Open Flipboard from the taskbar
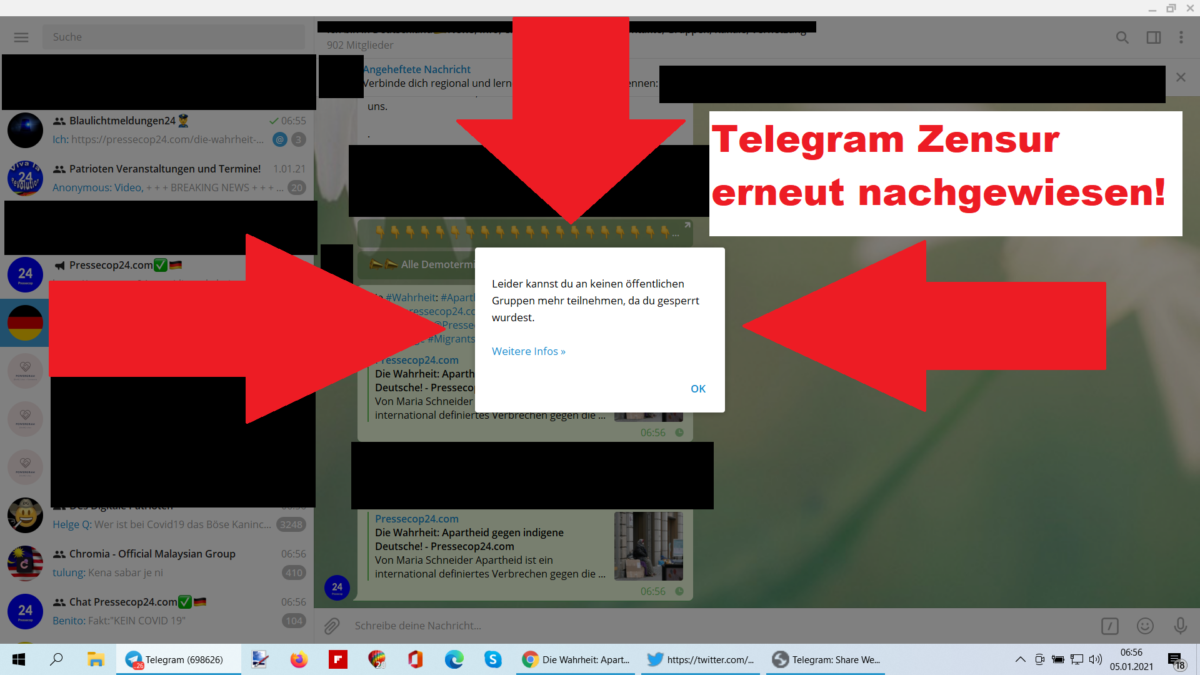 tap(337, 659)
